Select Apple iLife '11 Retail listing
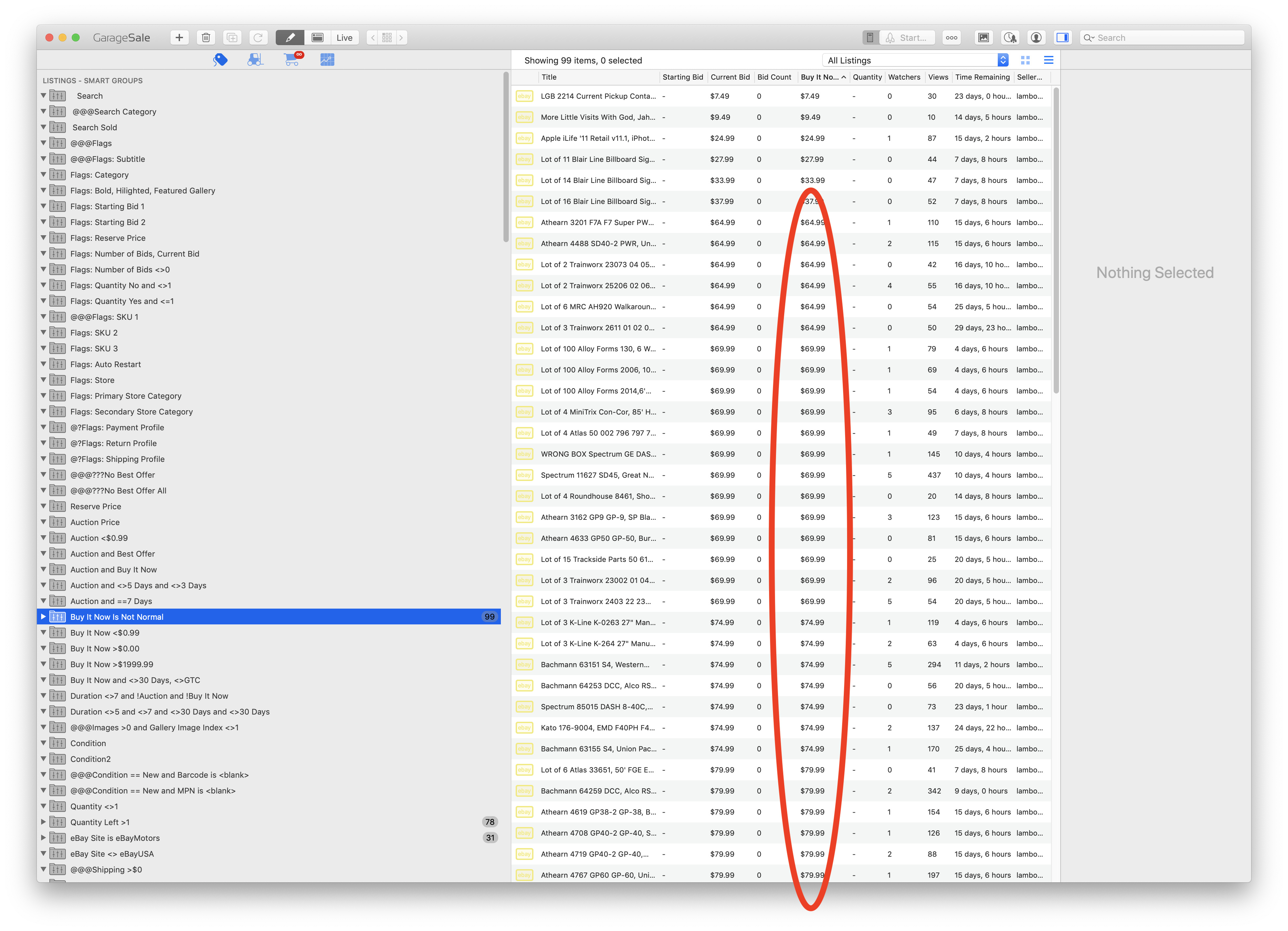The width and height of the screenshot is (1288, 931). click(782, 138)
